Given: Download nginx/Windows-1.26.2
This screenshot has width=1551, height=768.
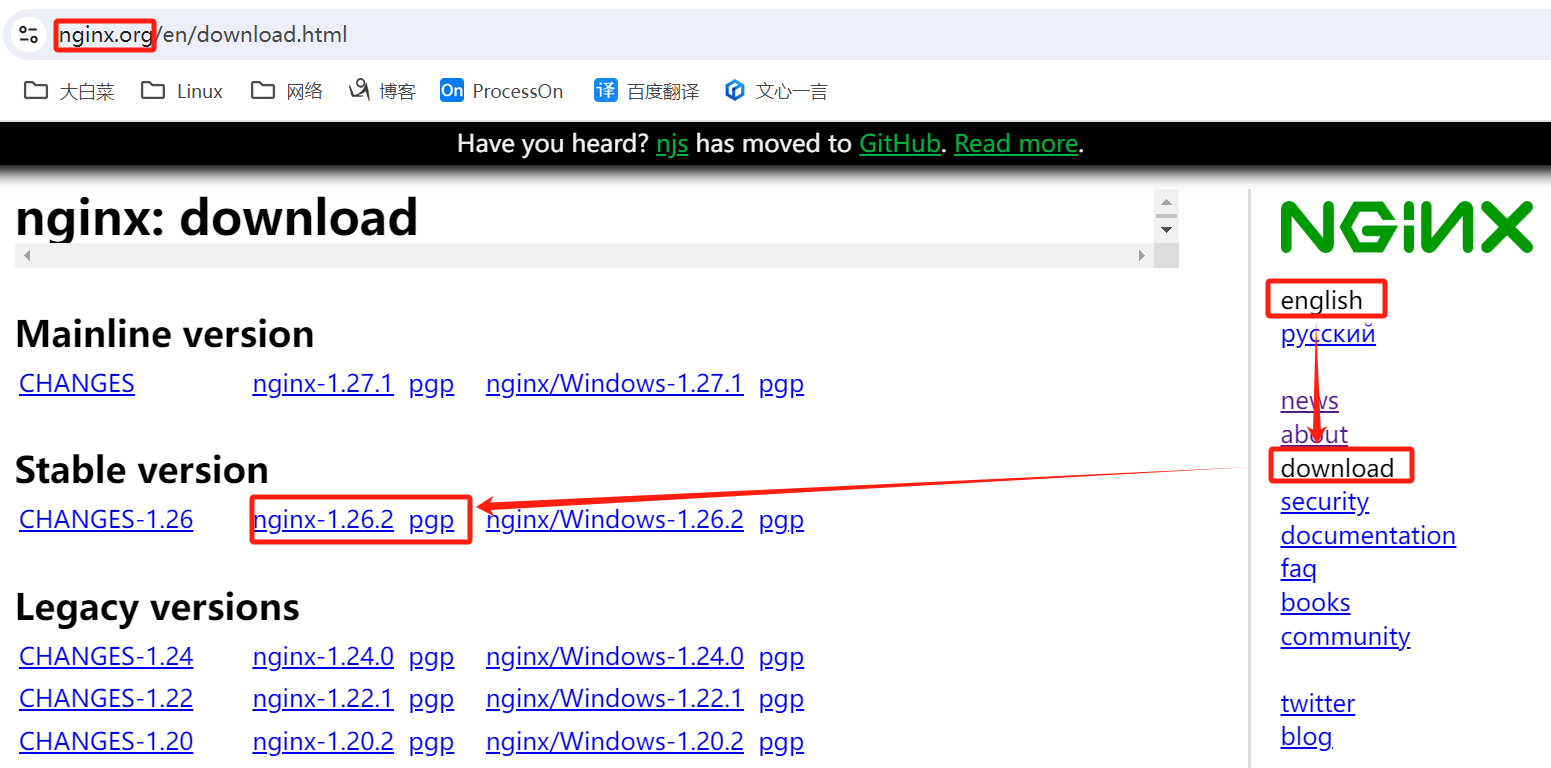Looking at the screenshot, I should [x=614, y=520].
